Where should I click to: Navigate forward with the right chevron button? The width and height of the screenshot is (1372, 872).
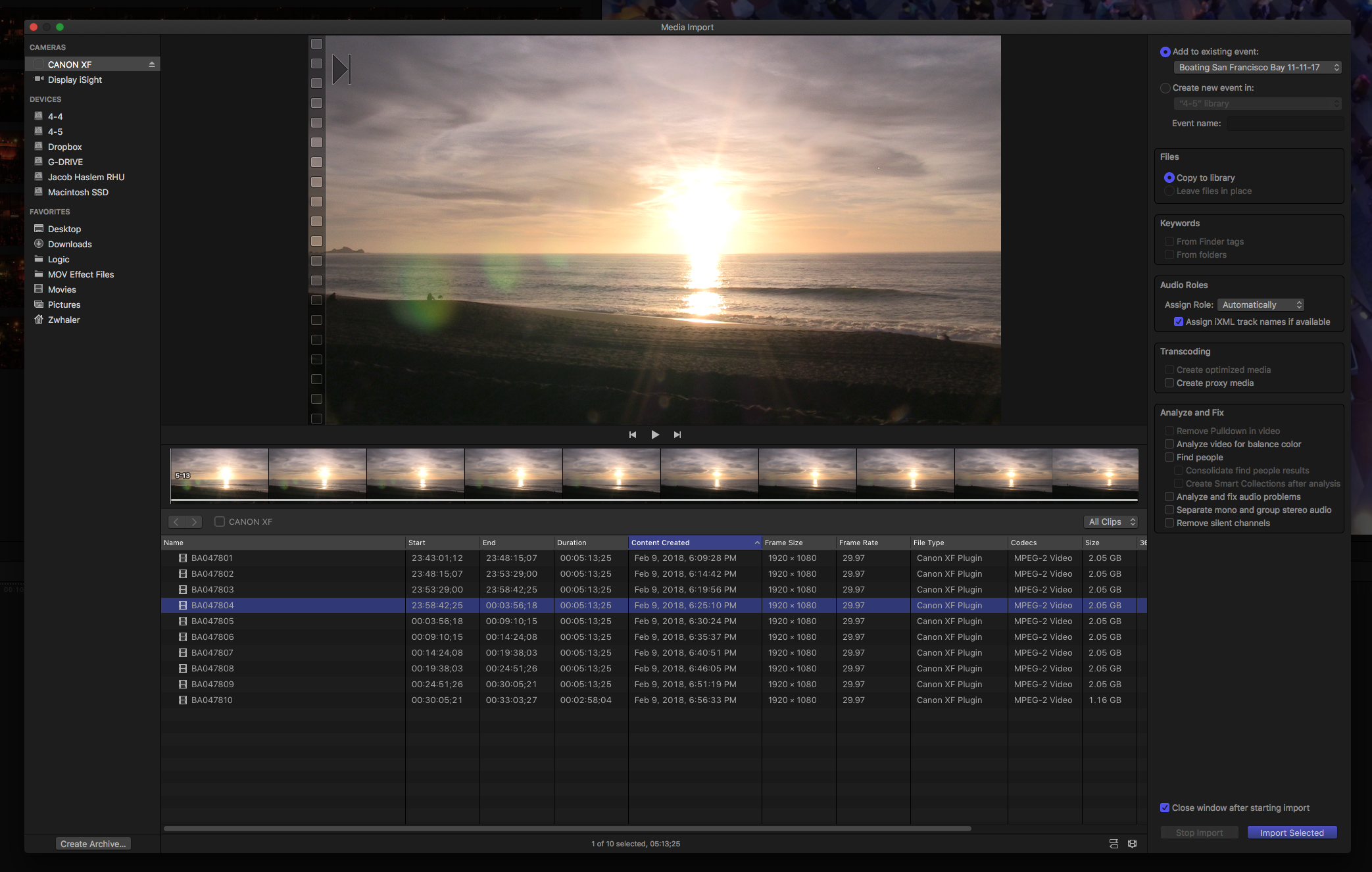click(x=194, y=521)
